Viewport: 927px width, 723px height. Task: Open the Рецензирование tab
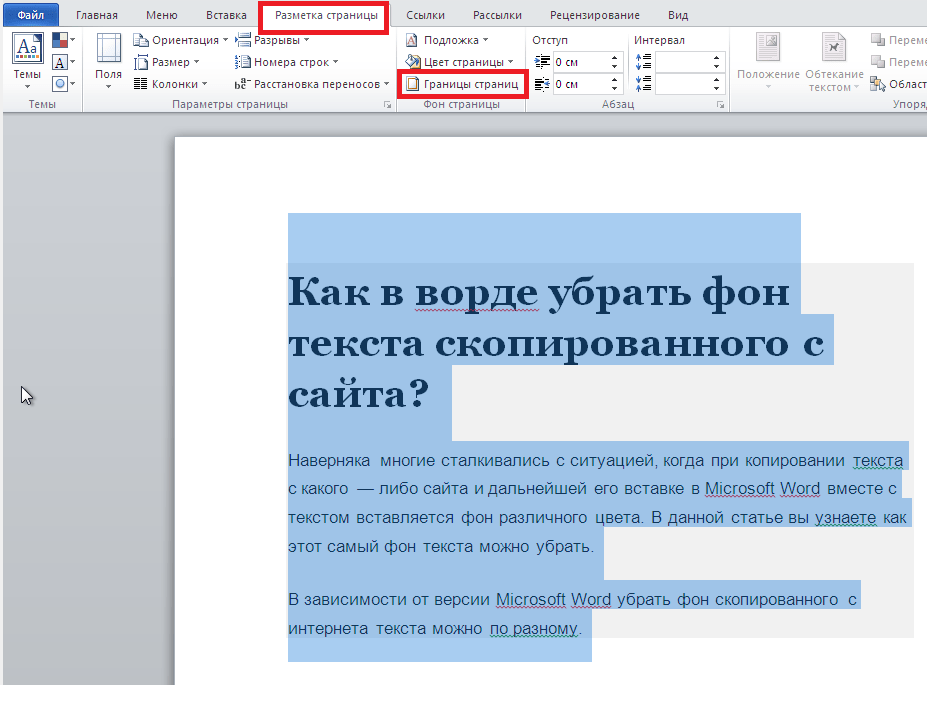click(594, 15)
